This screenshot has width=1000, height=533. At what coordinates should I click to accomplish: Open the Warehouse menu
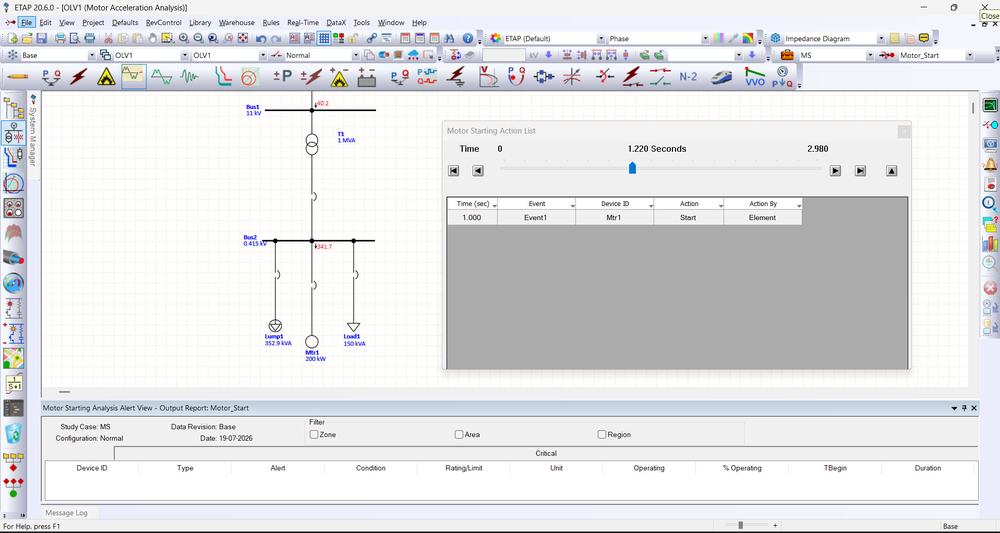click(237, 22)
